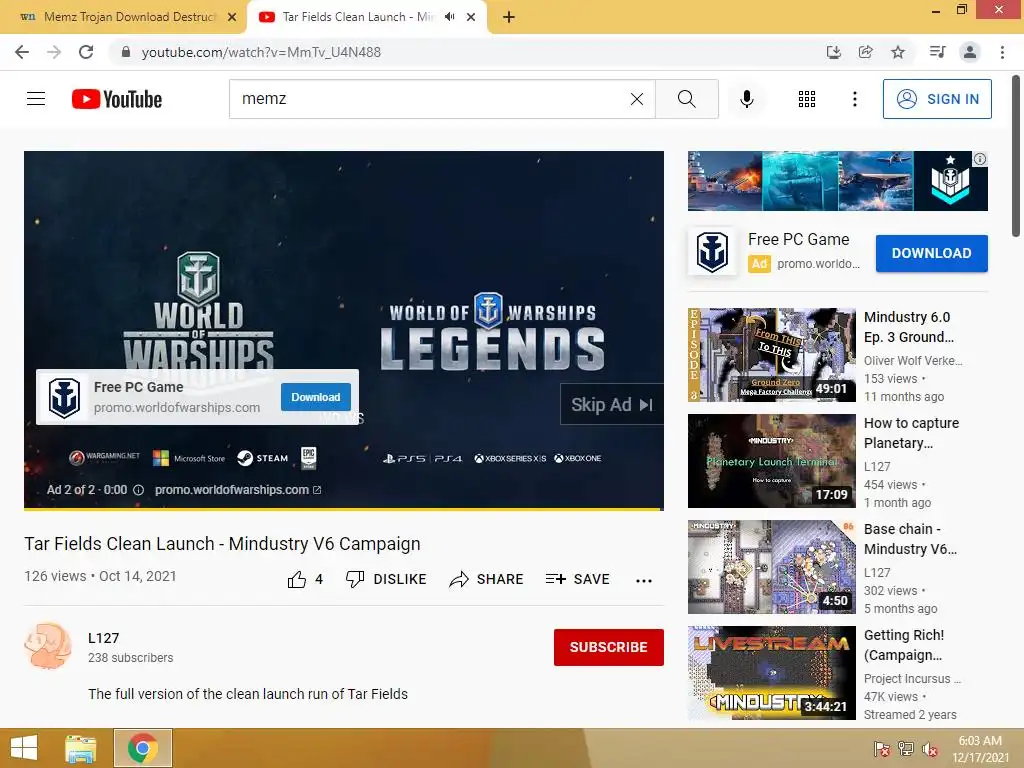
Task: Open File Explorer from the taskbar
Action: 81,748
